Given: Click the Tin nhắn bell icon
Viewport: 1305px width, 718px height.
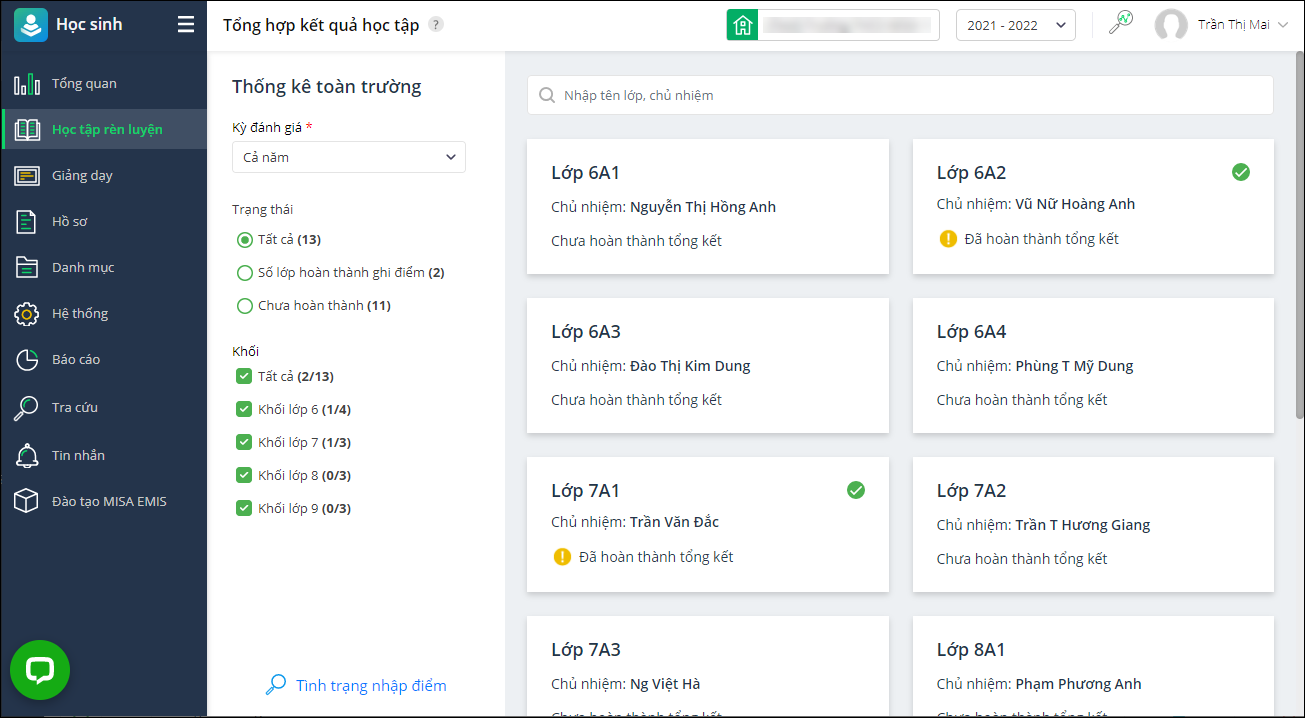Looking at the screenshot, I should (x=27, y=456).
